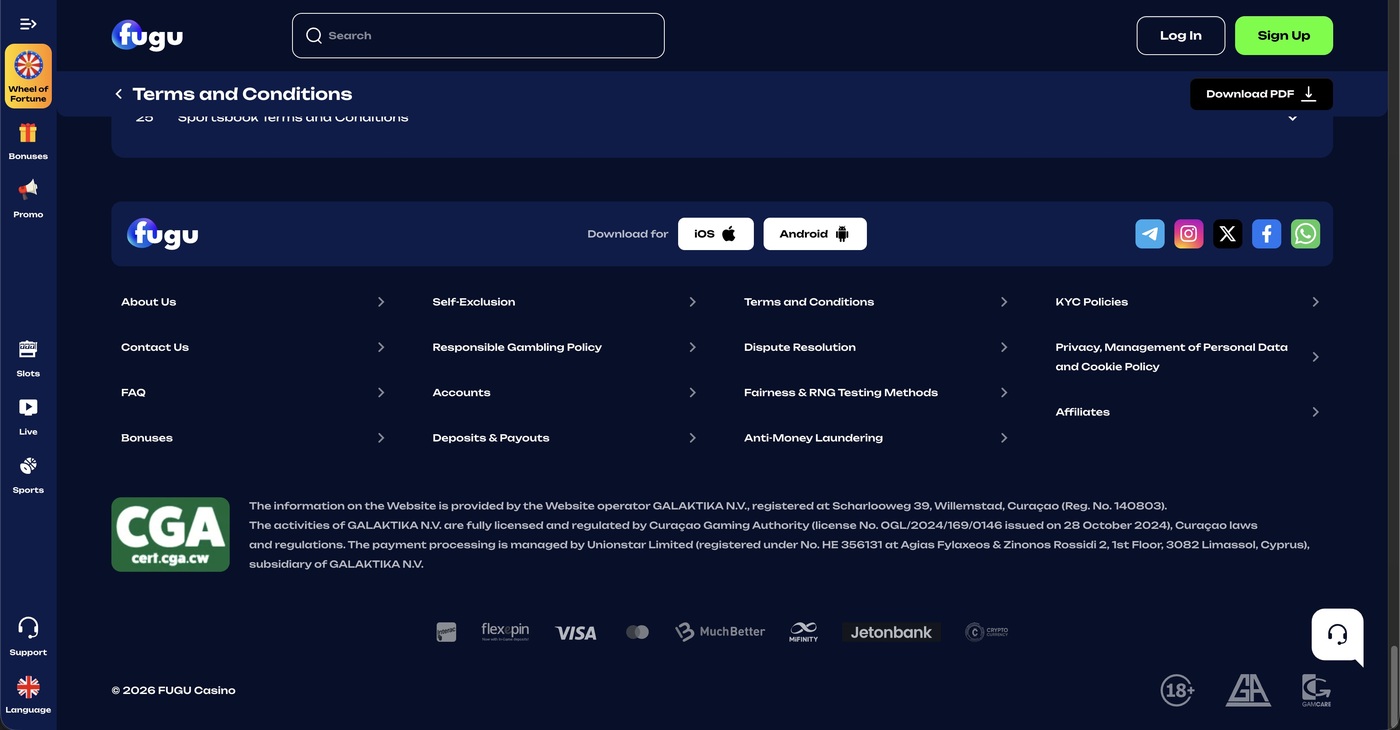Click the GamCare logo
Screen dimensions: 1400x730
[1316, 690]
